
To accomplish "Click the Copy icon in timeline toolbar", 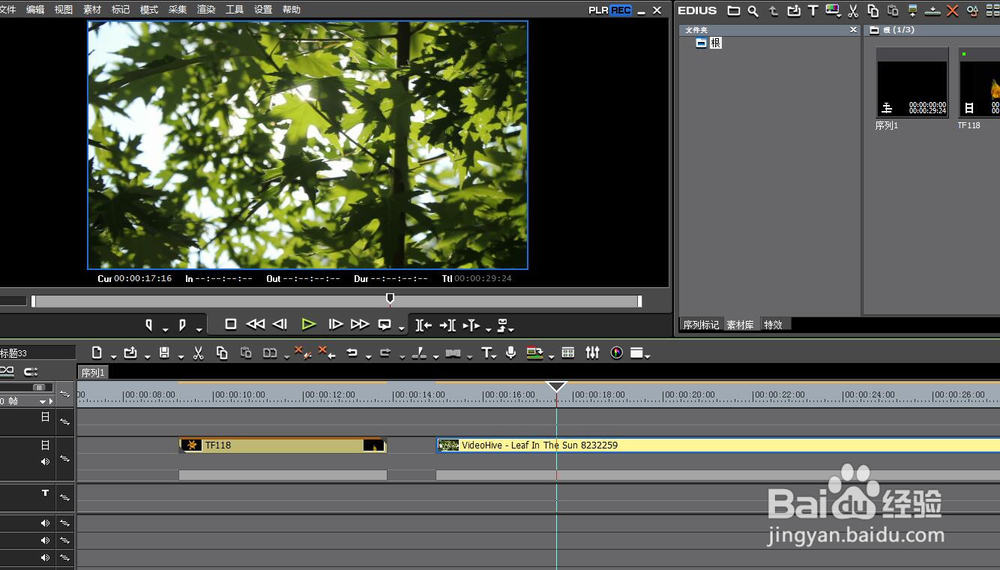I will pos(222,353).
